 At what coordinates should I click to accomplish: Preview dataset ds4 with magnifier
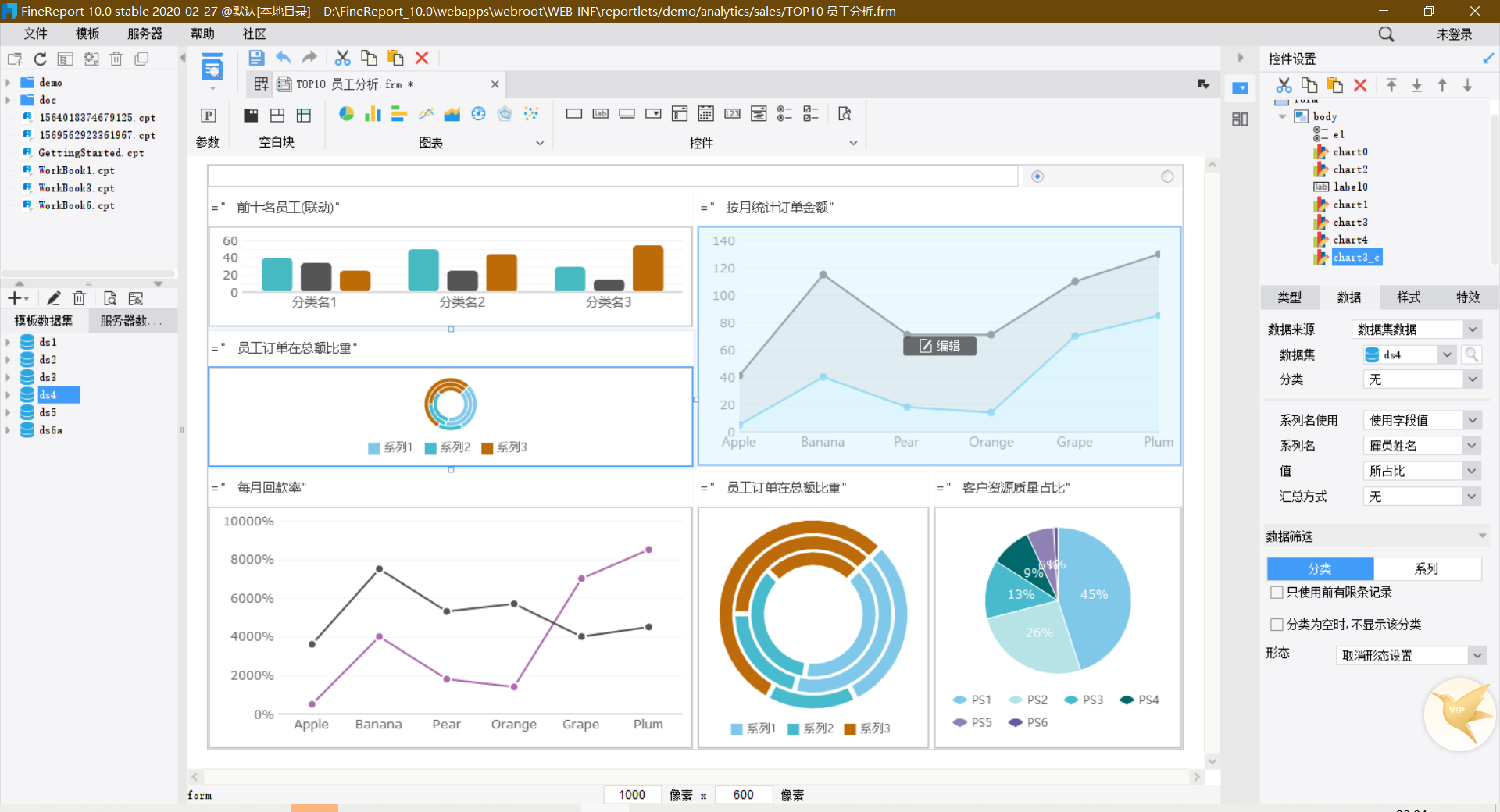pos(1471,354)
